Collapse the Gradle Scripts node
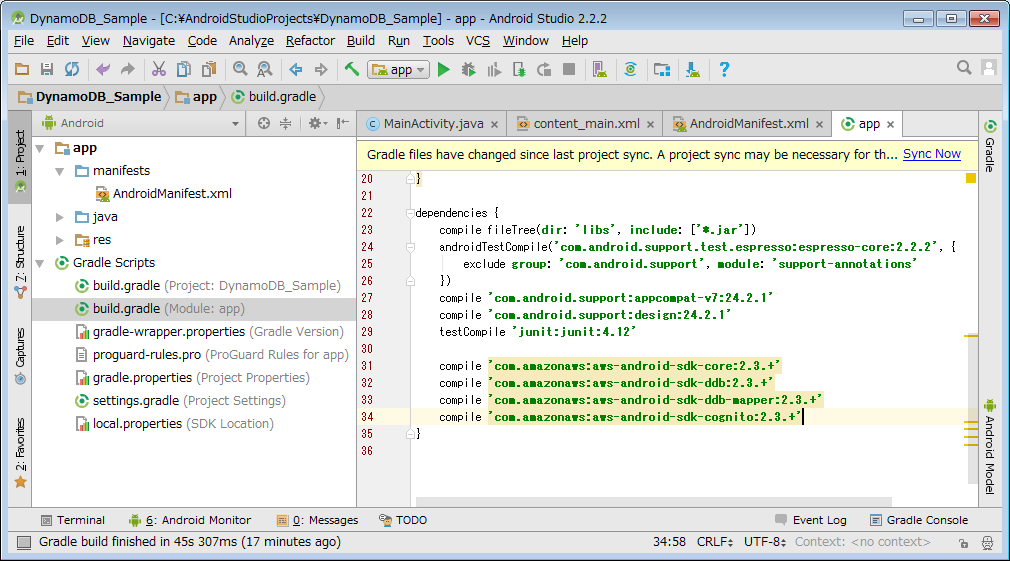The image size is (1010, 561). (x=40, y=263)
